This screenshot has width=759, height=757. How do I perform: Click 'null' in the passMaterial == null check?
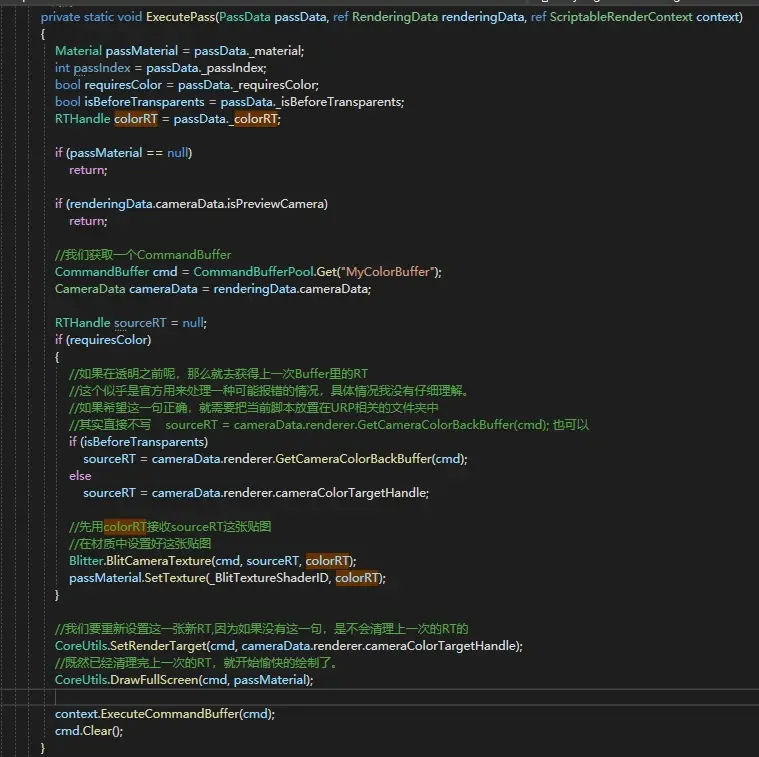178,153
